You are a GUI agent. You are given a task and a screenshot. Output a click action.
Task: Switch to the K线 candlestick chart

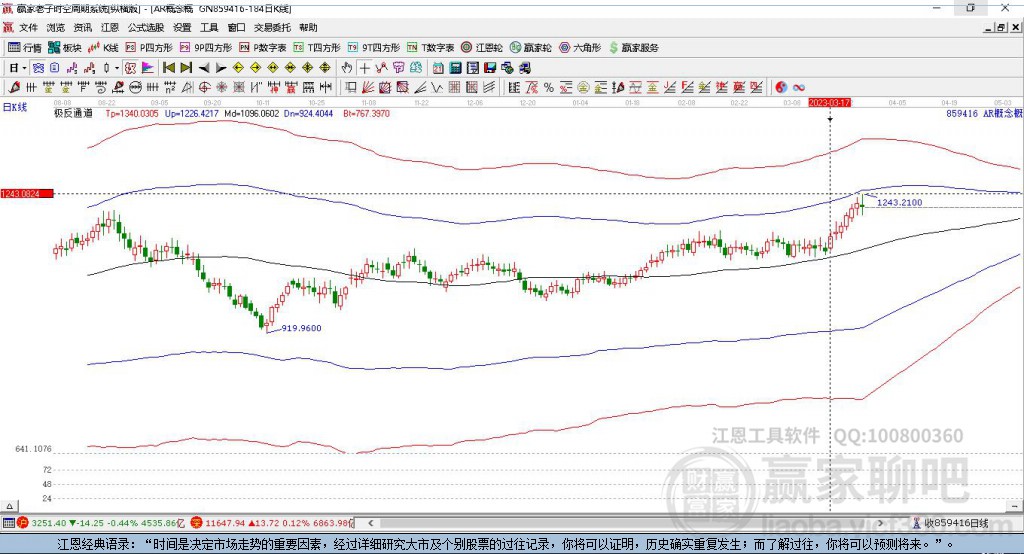[105, 47]
